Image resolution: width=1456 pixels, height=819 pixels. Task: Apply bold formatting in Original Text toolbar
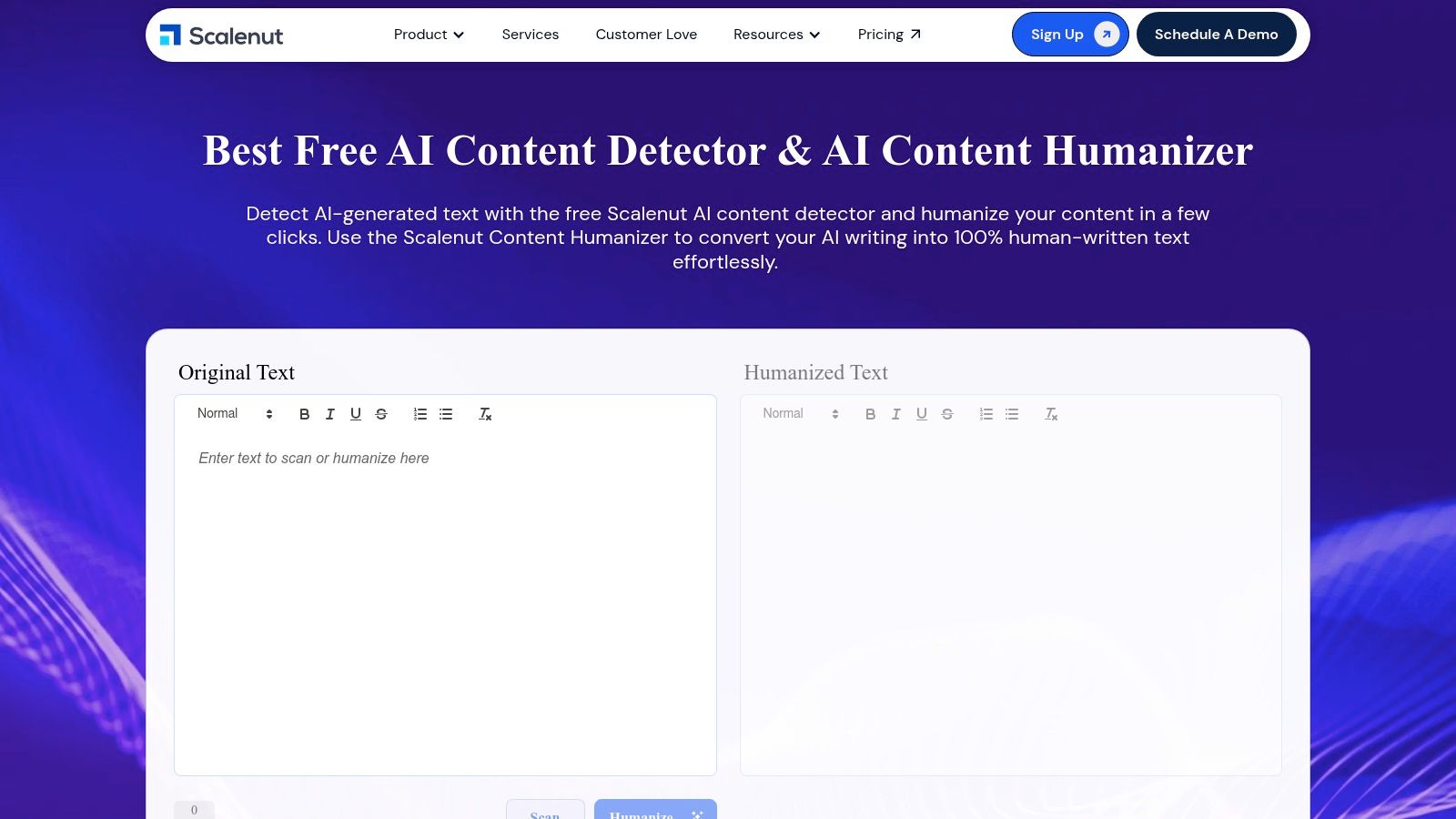tap(305, 414)
